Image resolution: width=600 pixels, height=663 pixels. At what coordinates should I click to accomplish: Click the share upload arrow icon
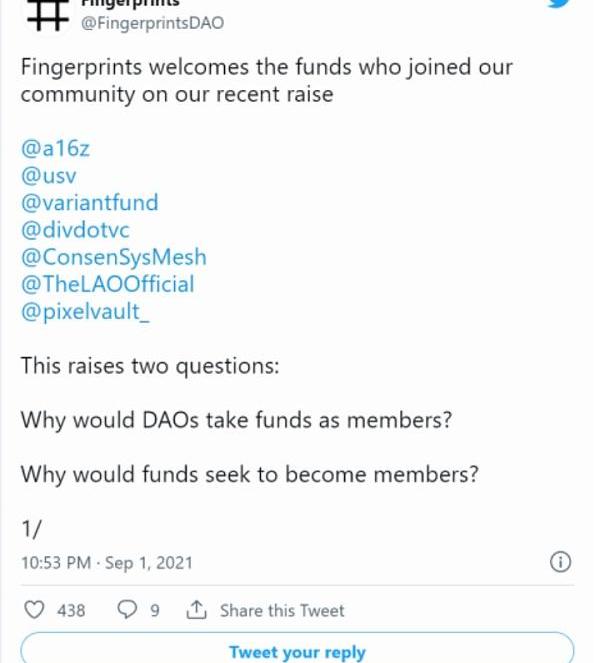(197, 610)
